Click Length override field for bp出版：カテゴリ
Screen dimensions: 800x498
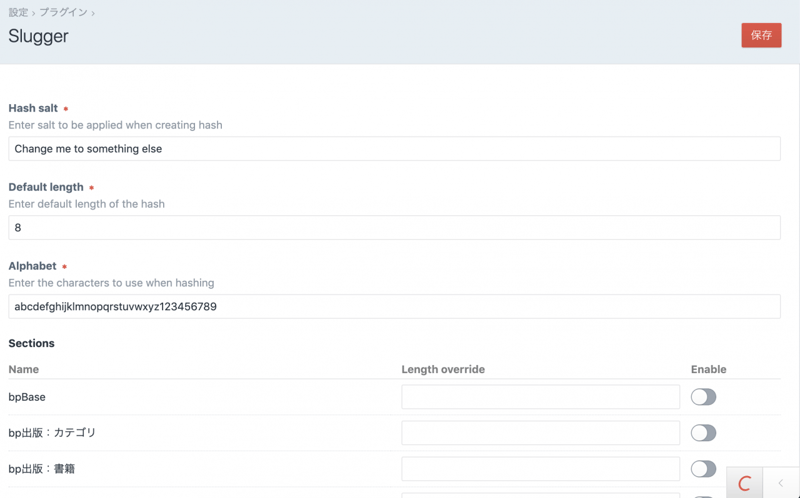tap(540, 433)
